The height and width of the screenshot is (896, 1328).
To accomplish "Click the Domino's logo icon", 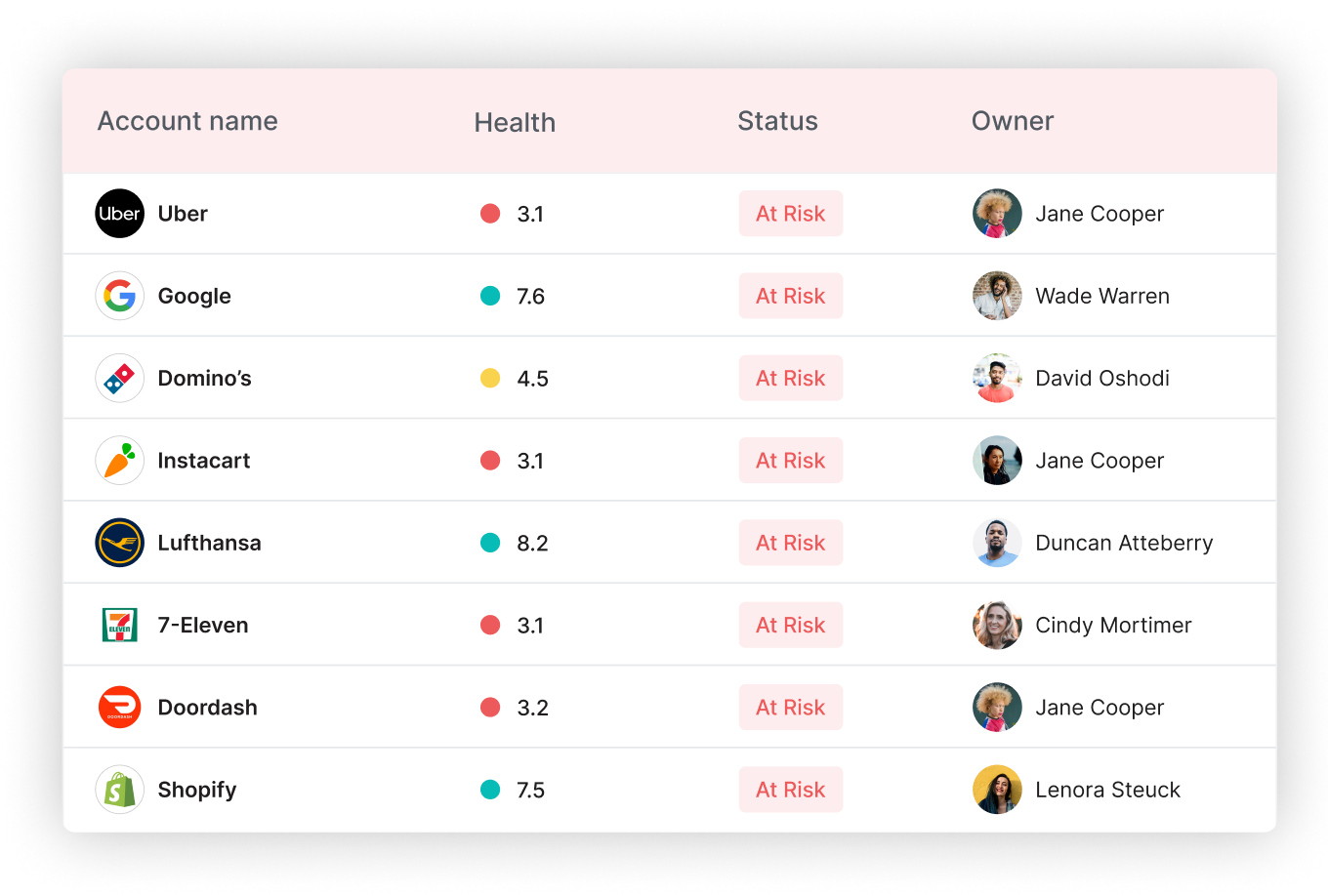I will tap(119, 378).
